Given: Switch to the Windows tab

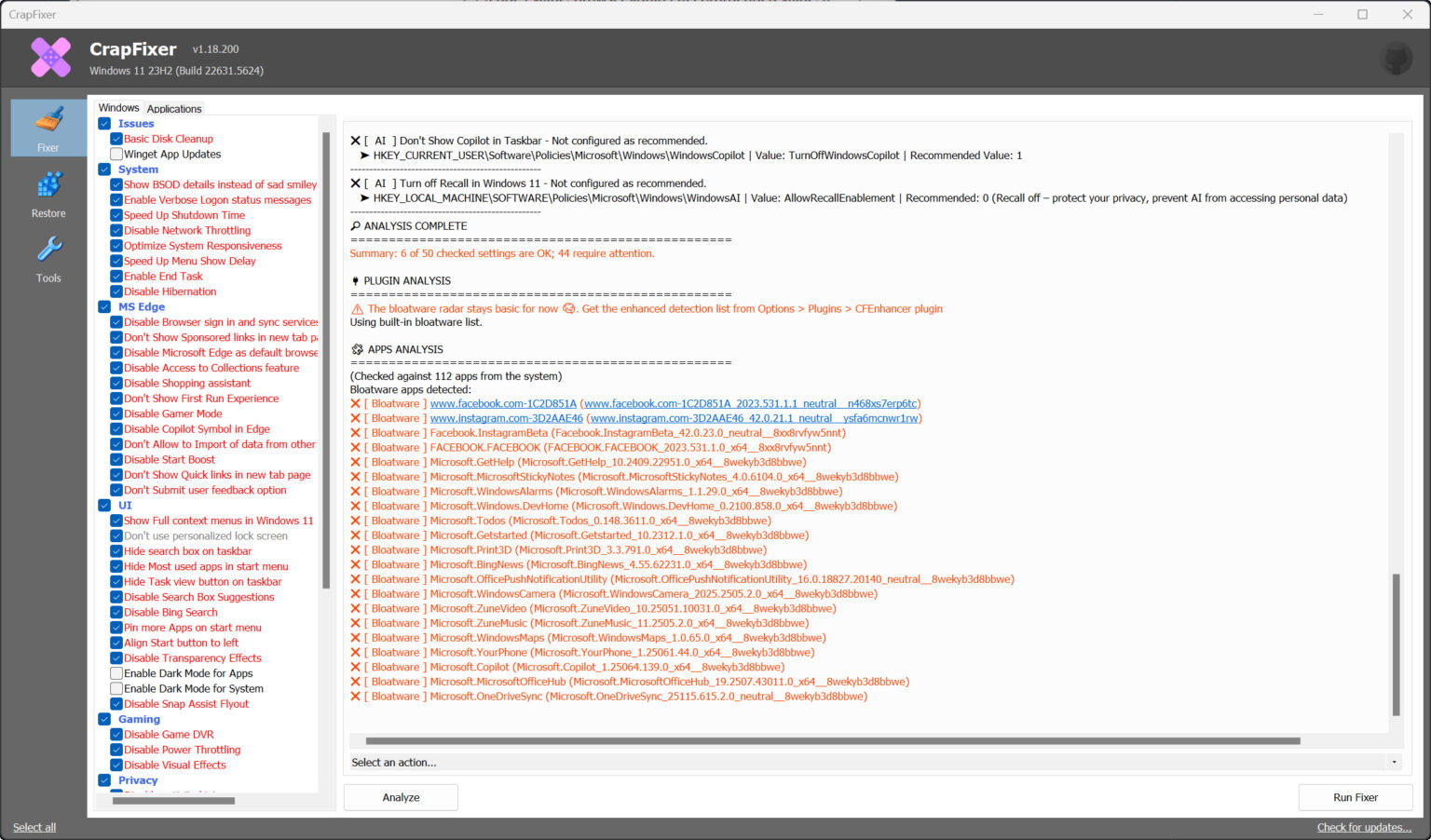Looking at the screenshot, I should pyautogui.click(x=118, y=107).
